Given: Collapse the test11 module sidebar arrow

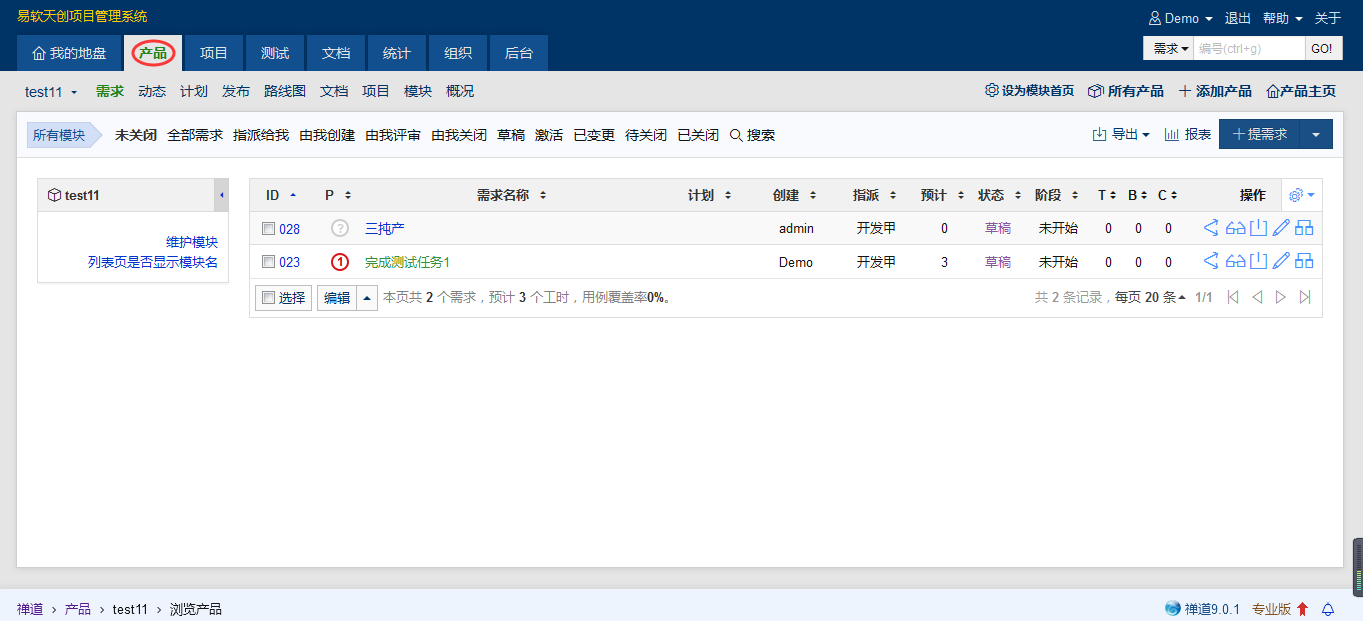Looking at the screenshot, I should [221, 195].
